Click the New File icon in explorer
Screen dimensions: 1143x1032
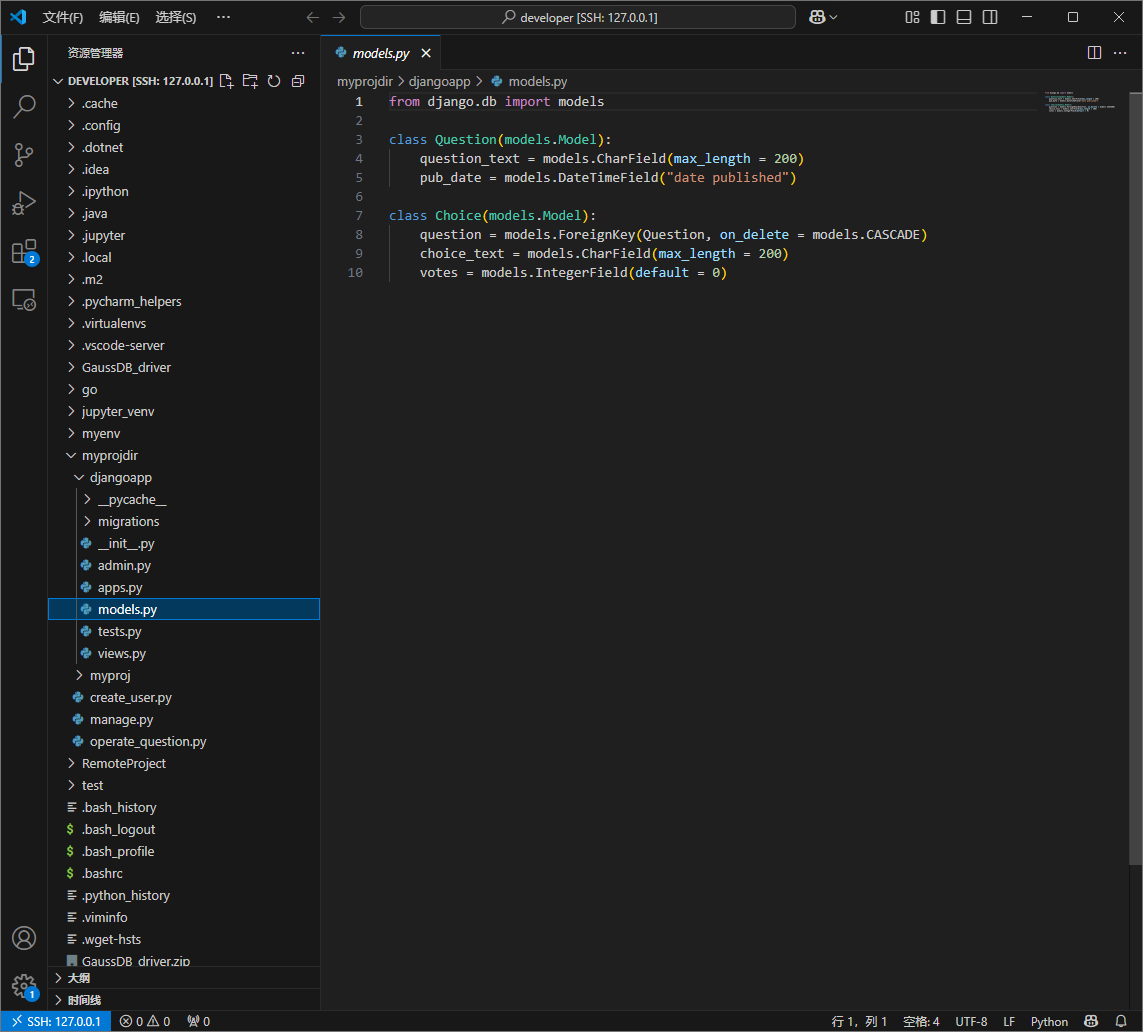coord(226,81)
